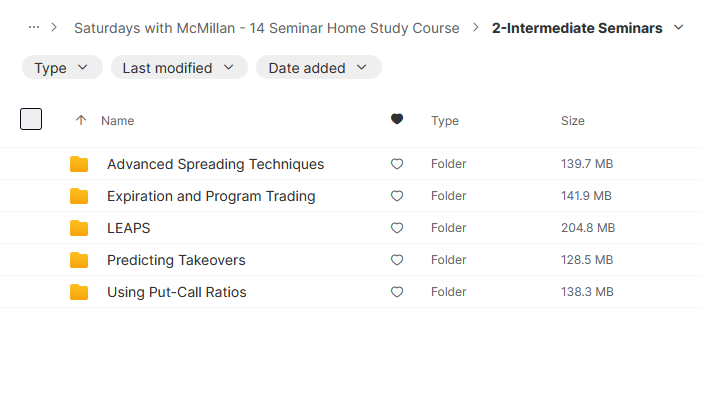
Task: Click the filled heart favorites column header
Action: [x=397, y=119]
